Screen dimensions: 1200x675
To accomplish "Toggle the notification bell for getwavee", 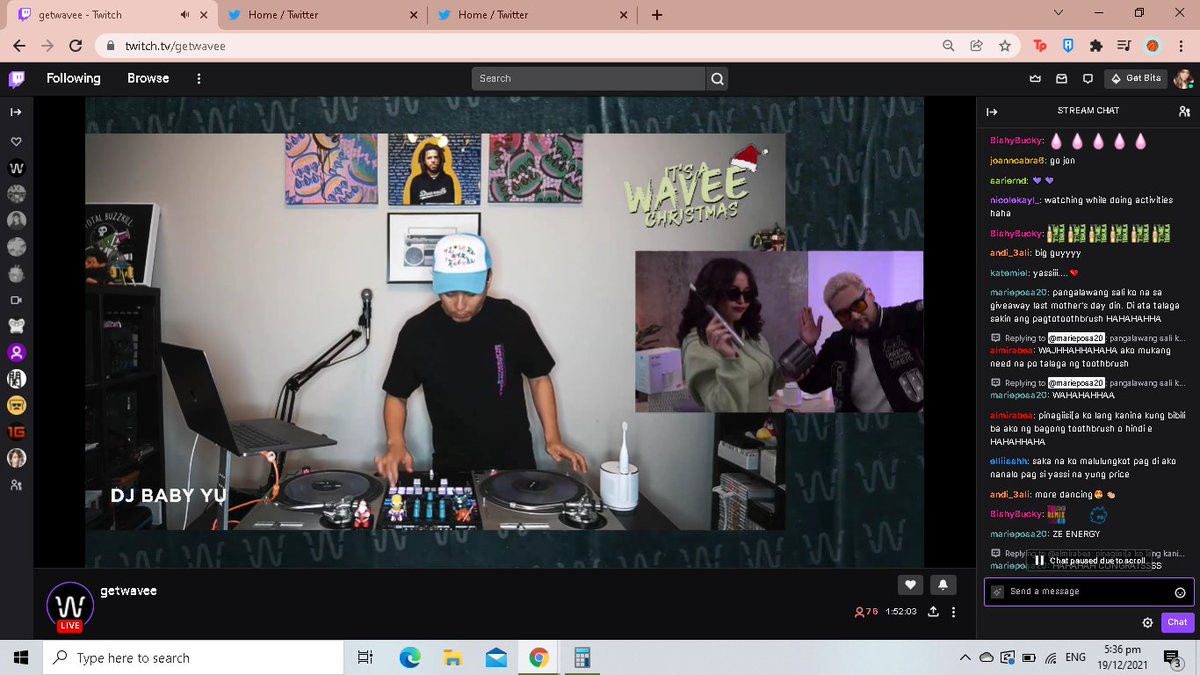I will point(943,585).
